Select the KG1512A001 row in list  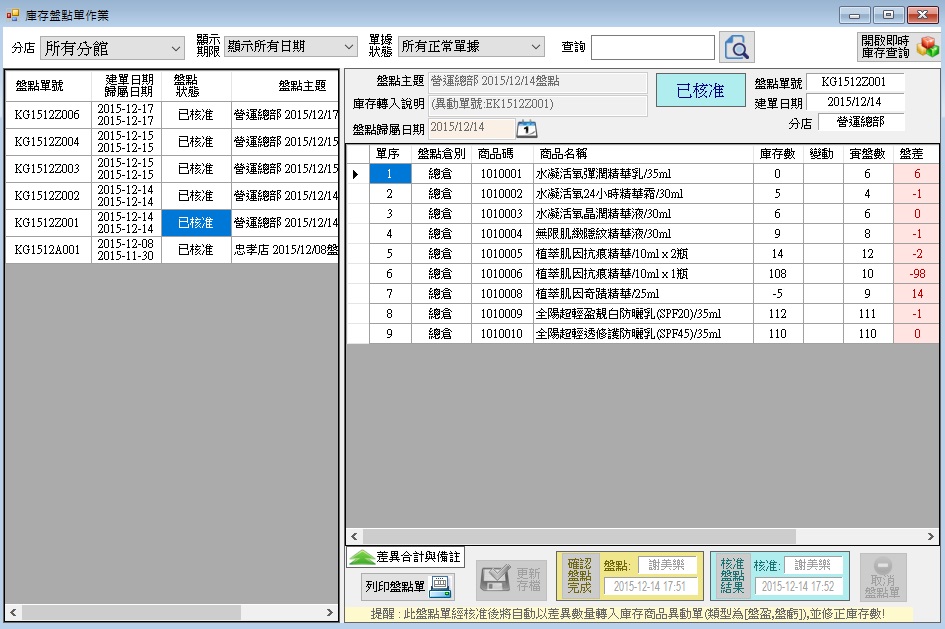(x=47, y=250)
